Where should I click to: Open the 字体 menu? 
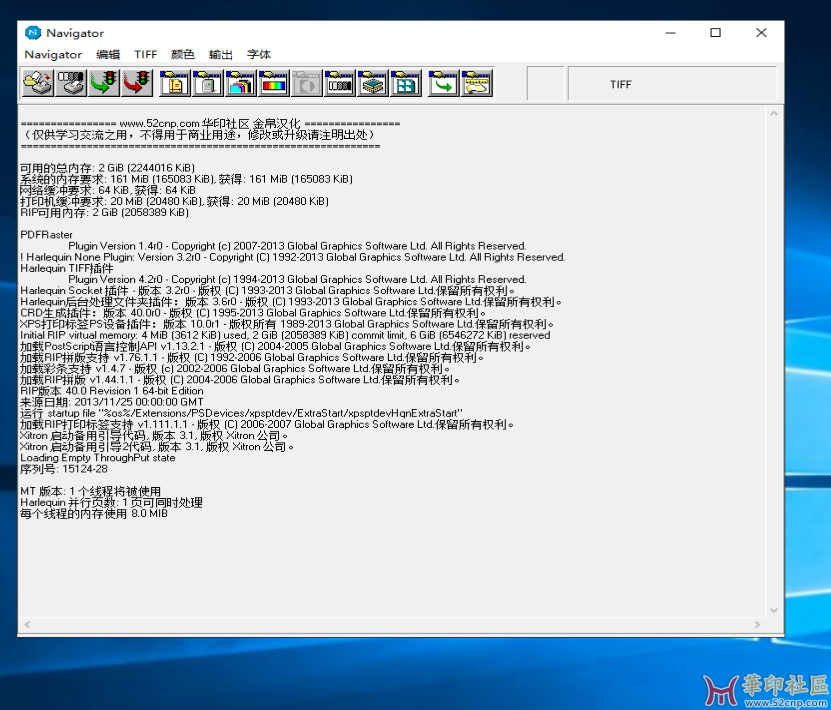coord(259,55)
